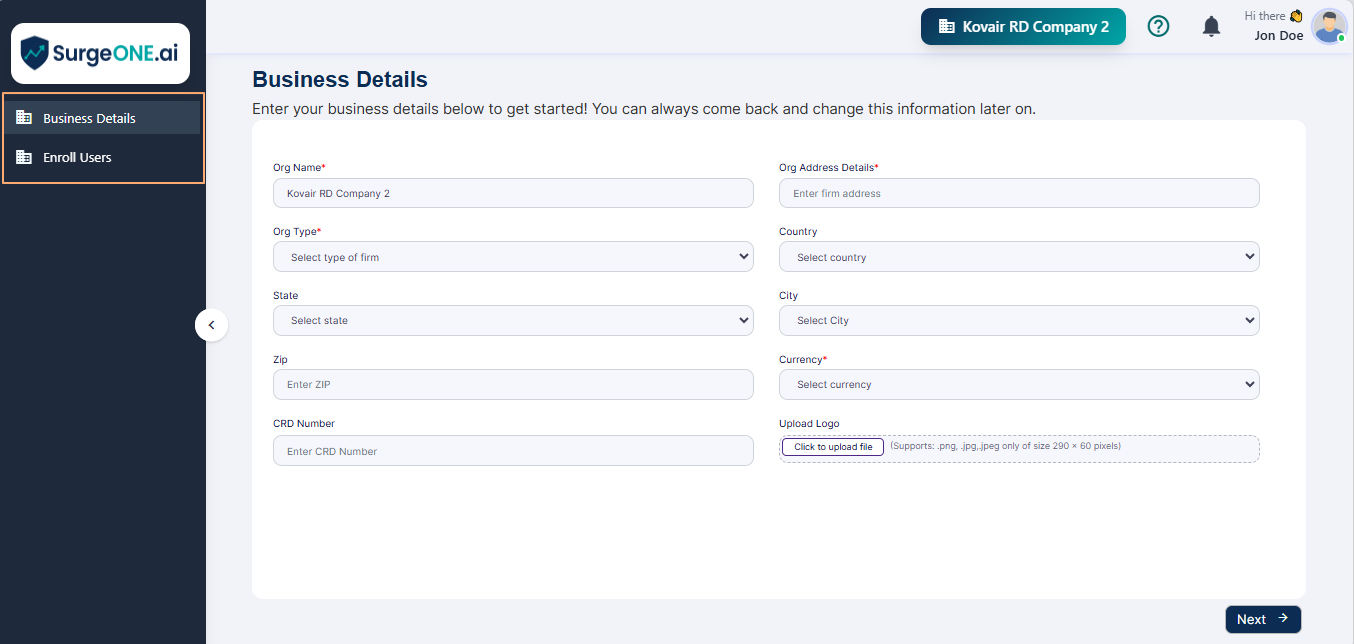Collapse the sidebar with the chevron arrow
The width and height of the screenshot is (1354, 644).
coord(211,325)
